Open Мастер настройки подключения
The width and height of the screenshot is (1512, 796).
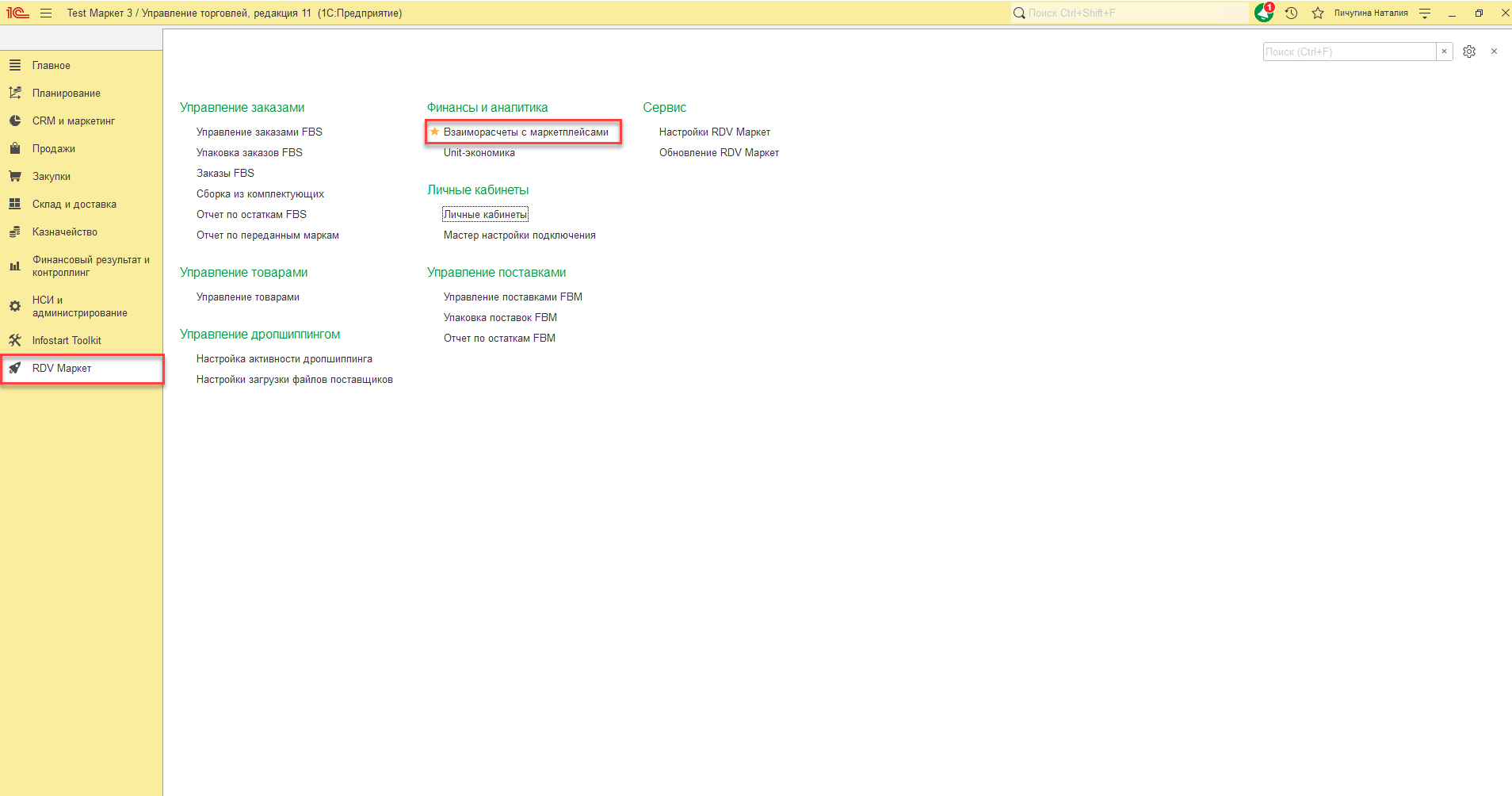520,235
